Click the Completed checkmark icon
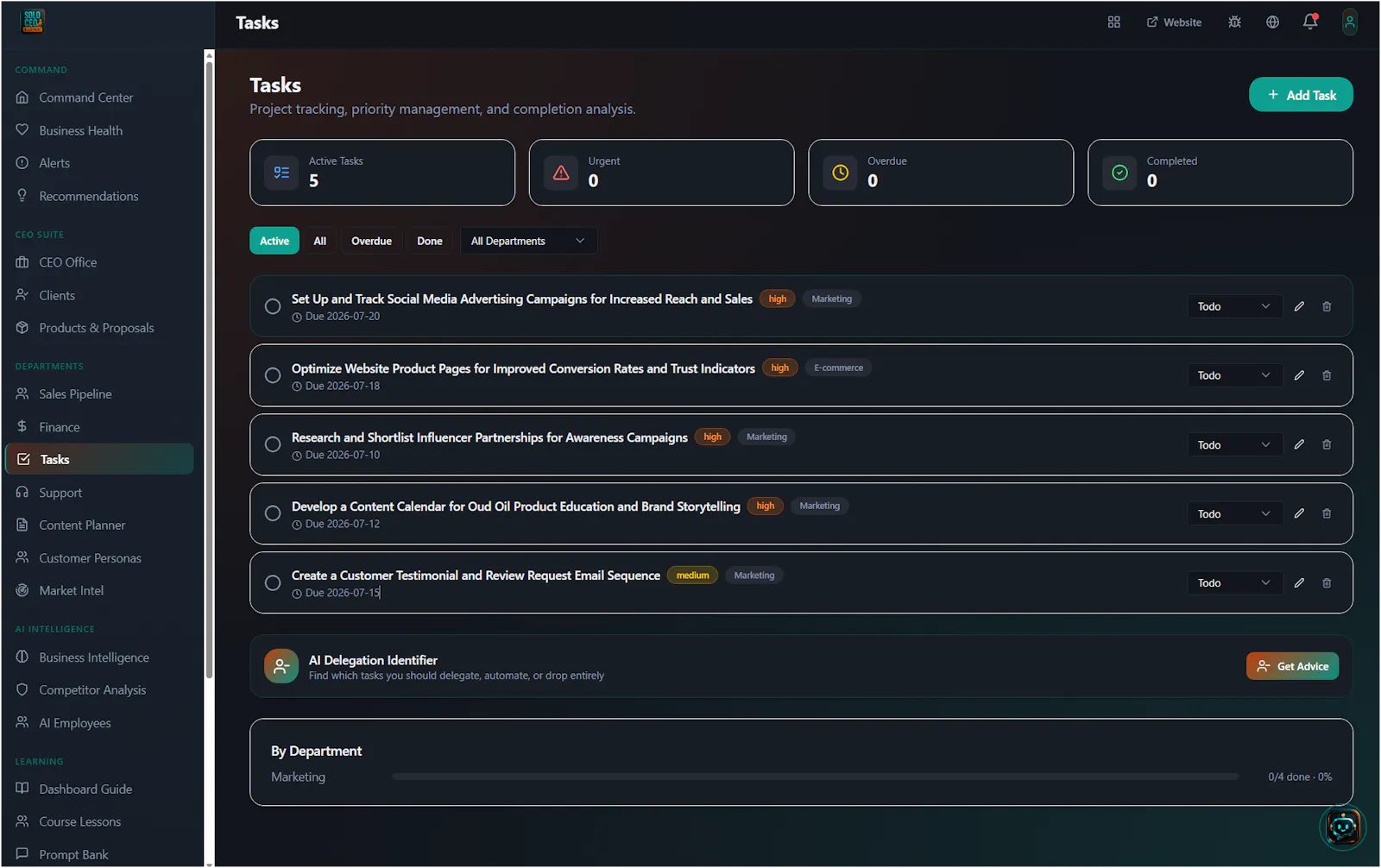1381x868 pixels. coord(1119,173)
